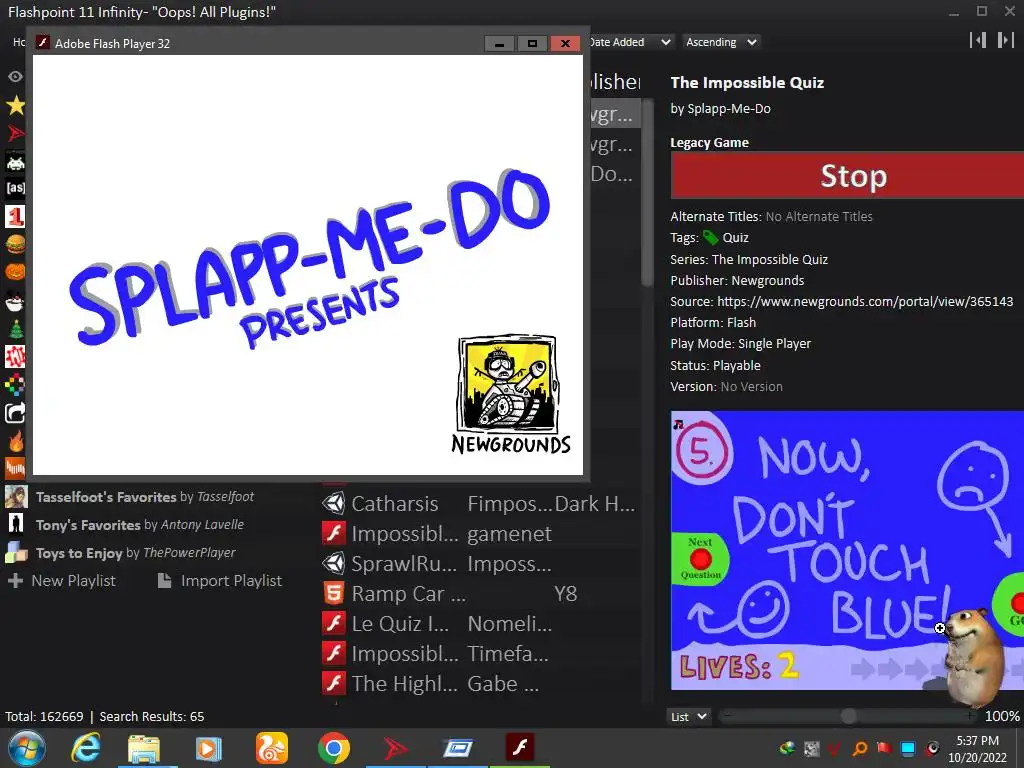Screen dimensions: 1024x768
Task: Change the List layout dropdown
Action: 689,716
